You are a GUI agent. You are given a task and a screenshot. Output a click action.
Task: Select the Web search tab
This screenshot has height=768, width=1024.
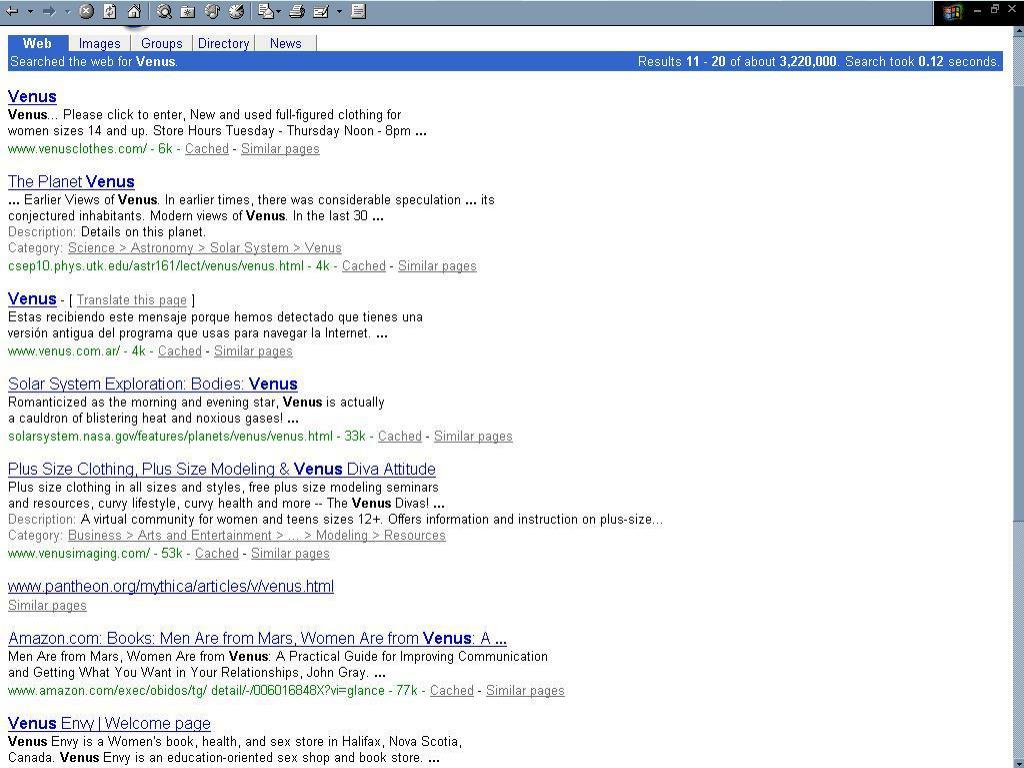pos(37,43)
